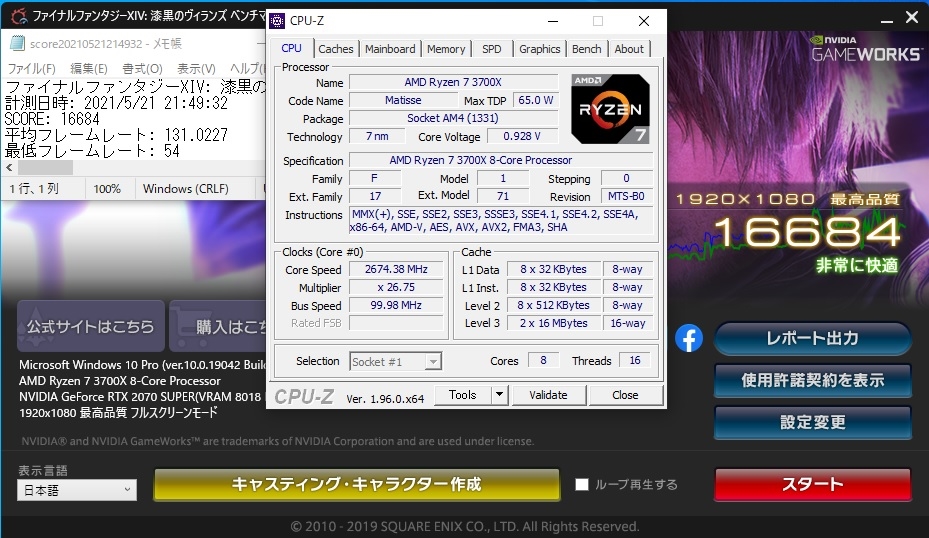Click the Code Name value Matisse
The image size is (929, 538).
point(403,100)
